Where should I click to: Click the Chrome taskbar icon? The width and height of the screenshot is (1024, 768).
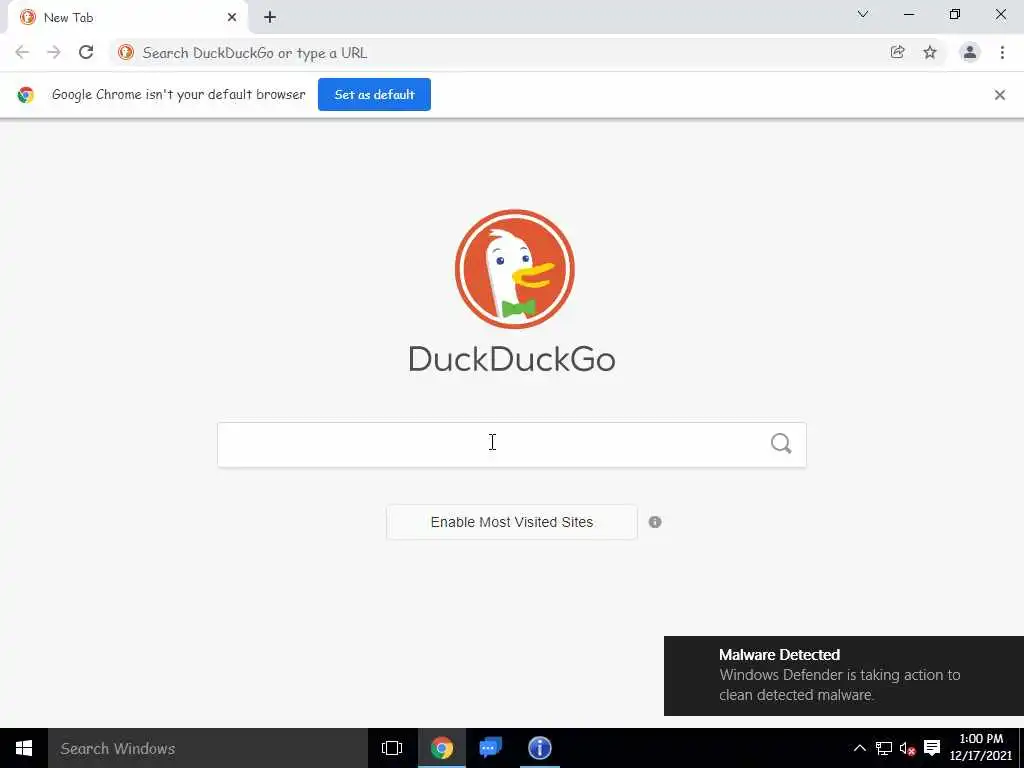click(442, 748)
